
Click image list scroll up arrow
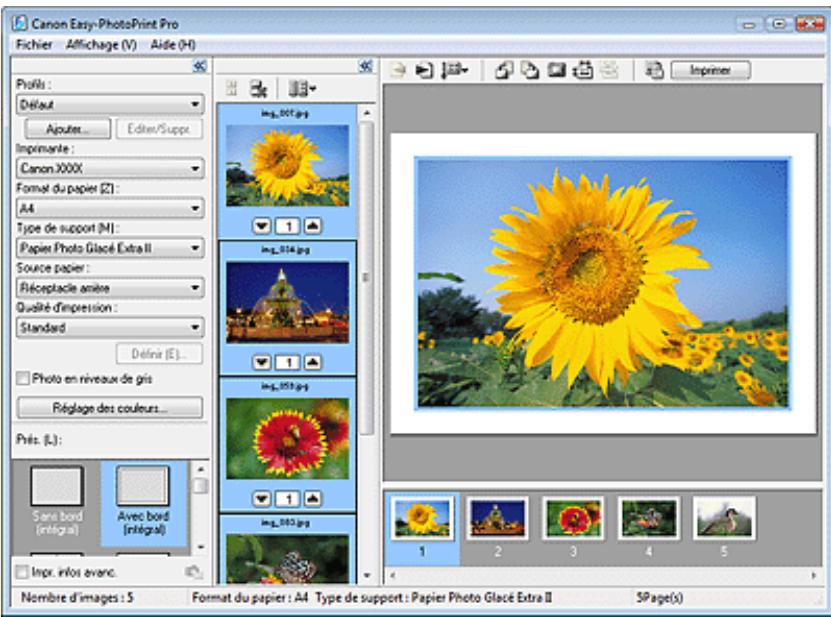tap(367, 112)
